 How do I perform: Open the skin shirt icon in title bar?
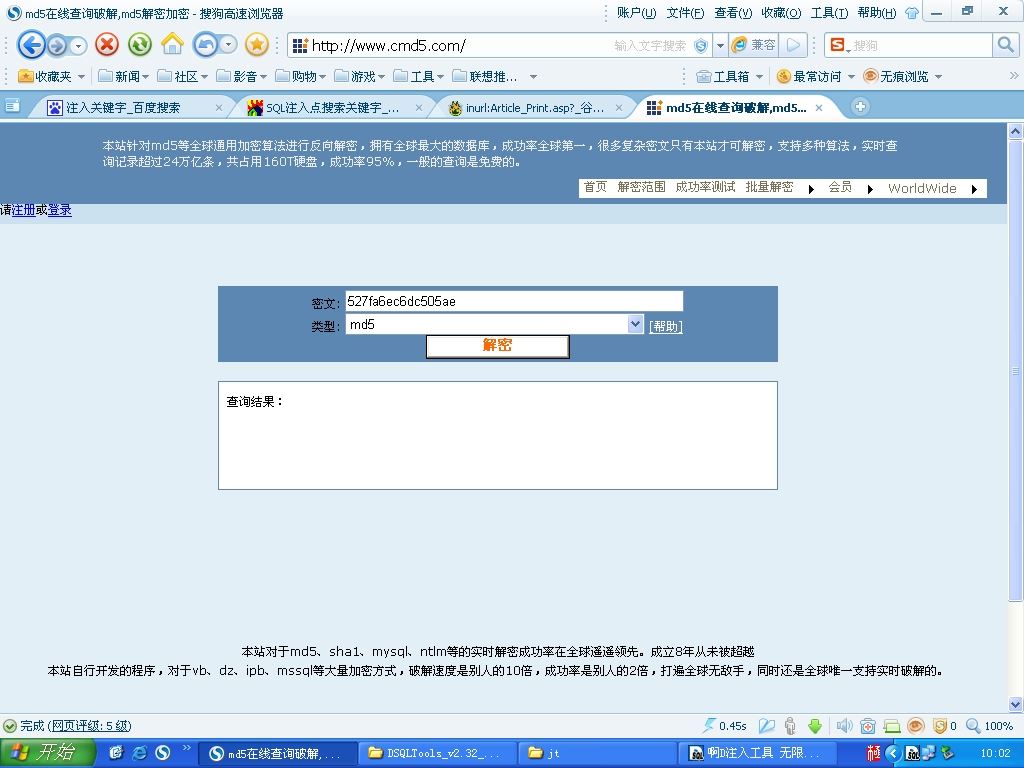912,13
